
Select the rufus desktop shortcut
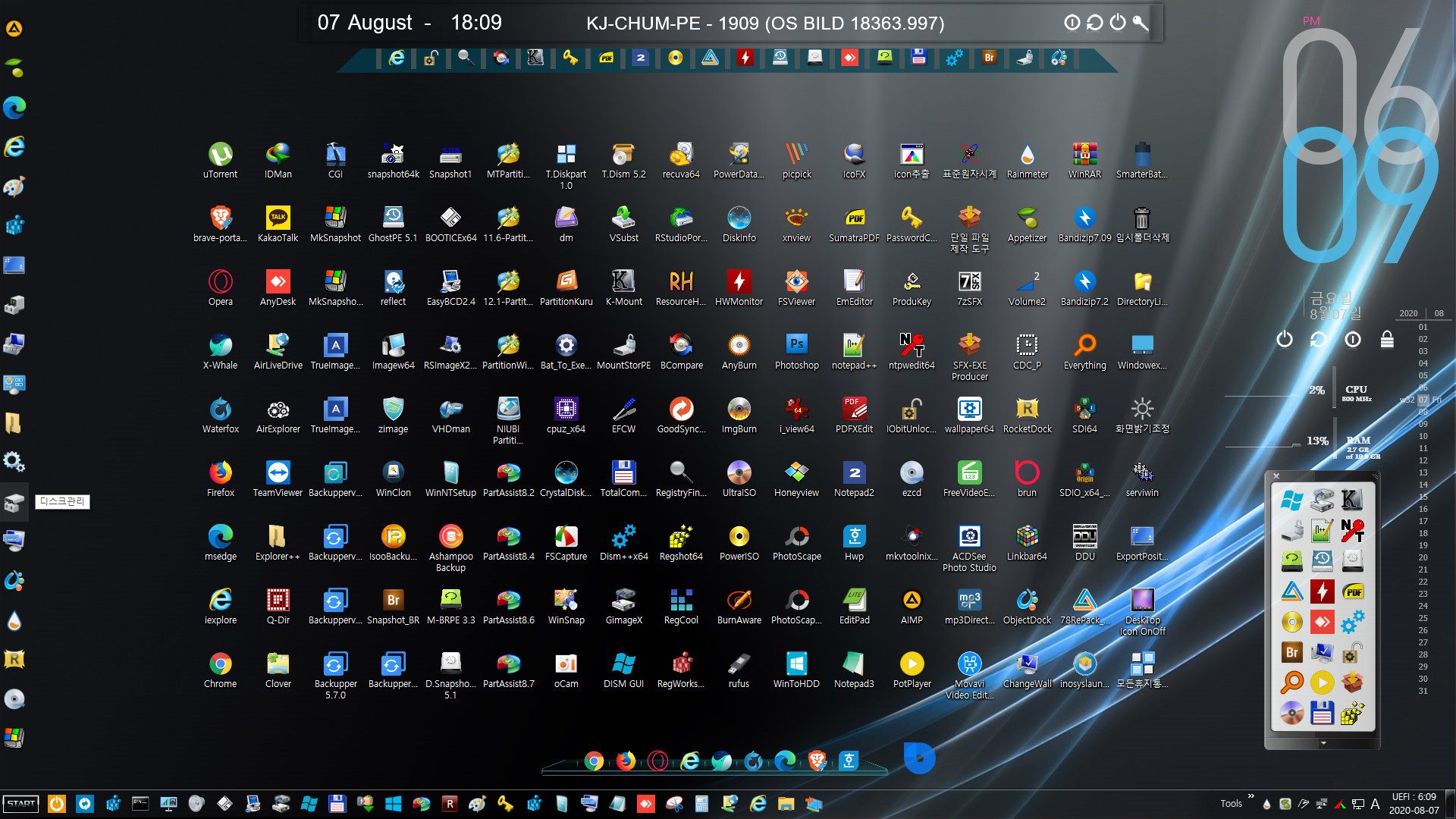tap(739, 670)
